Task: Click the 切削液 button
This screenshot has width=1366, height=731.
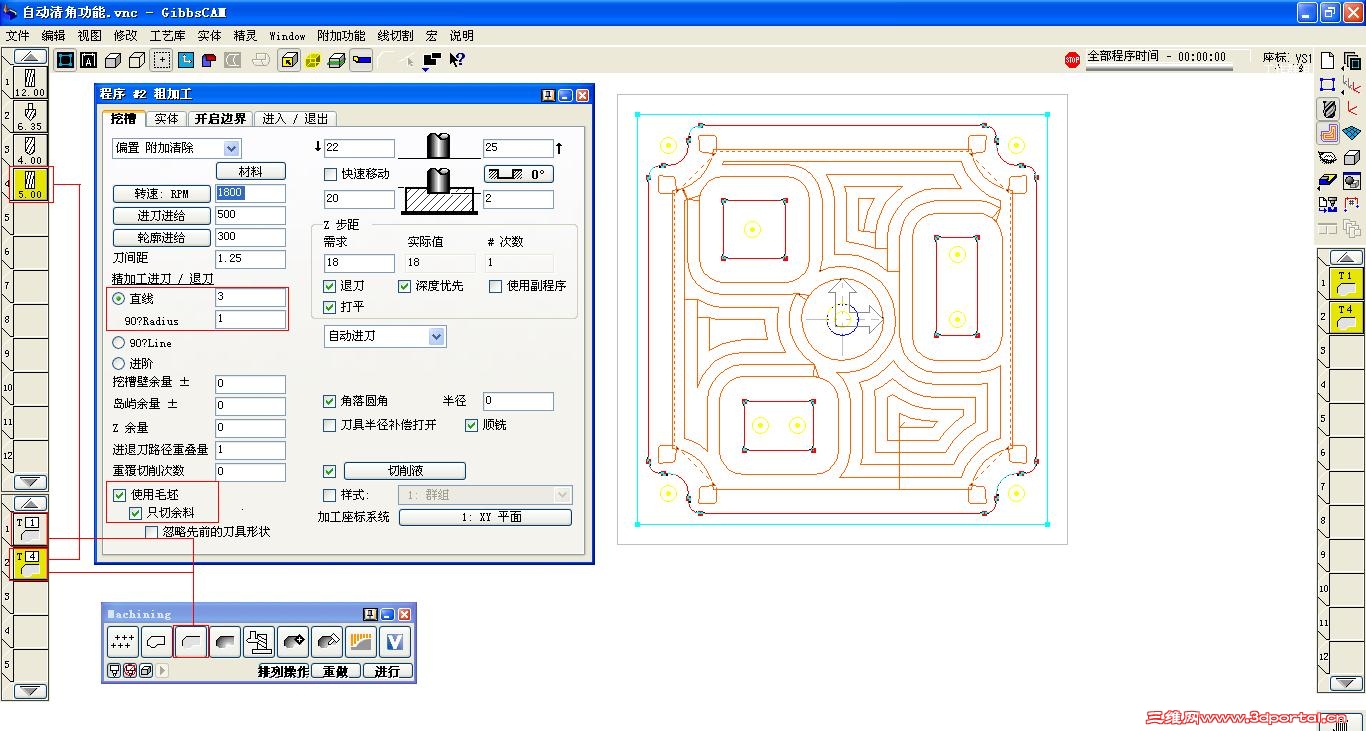Action: [405, 471]
